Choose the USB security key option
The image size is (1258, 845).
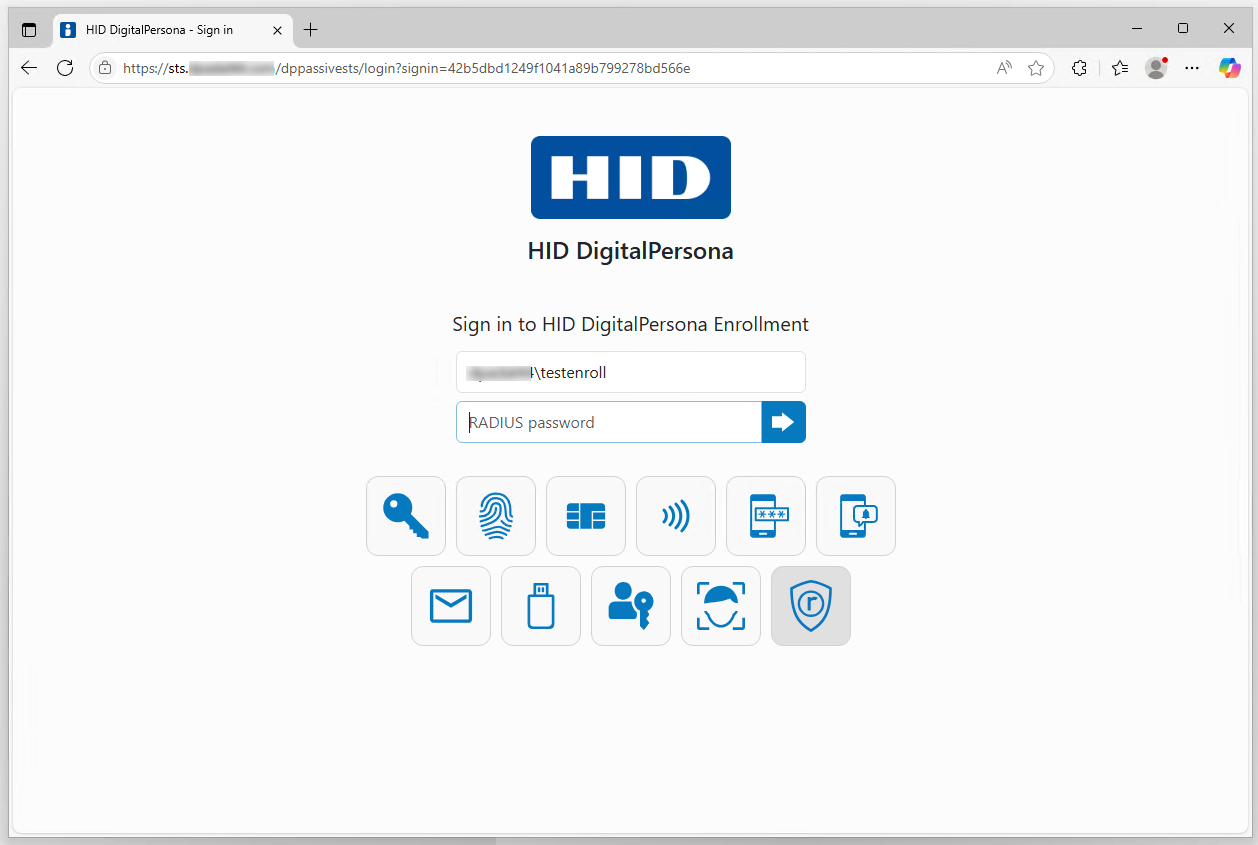click(x=540, y=606)
